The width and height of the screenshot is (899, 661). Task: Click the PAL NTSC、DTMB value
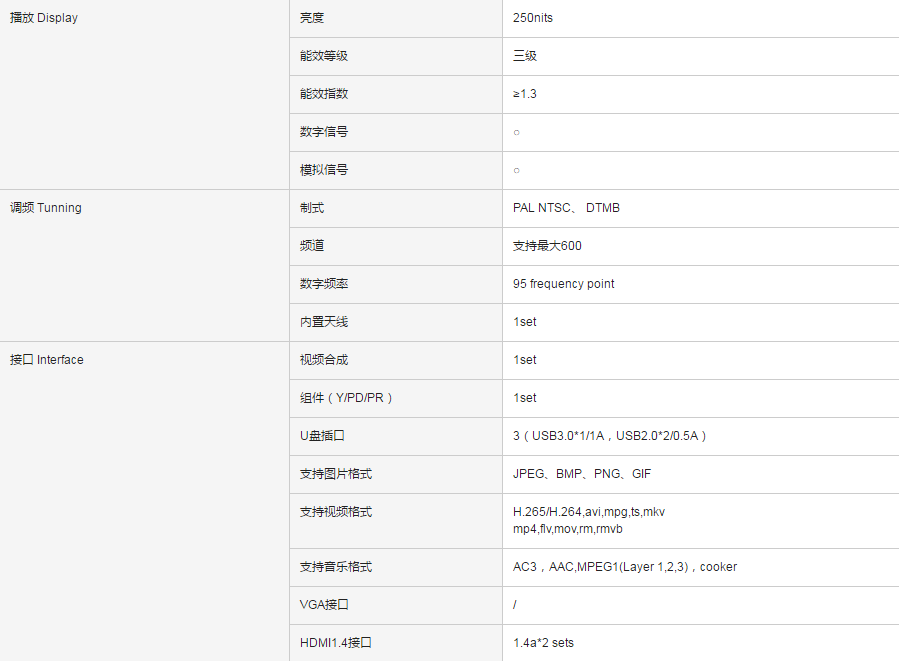566,208
